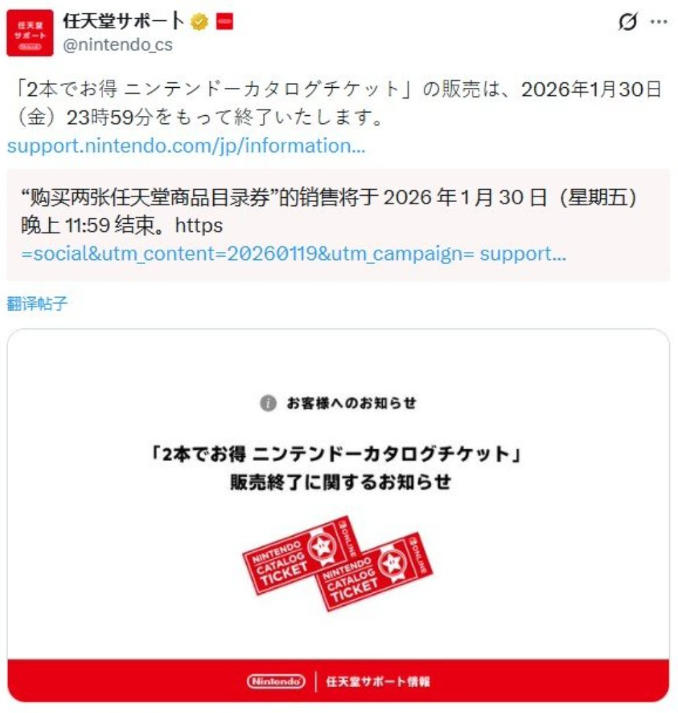
Task: Click 任天堂サポート情報 footer text
Action: pos(378,681)
